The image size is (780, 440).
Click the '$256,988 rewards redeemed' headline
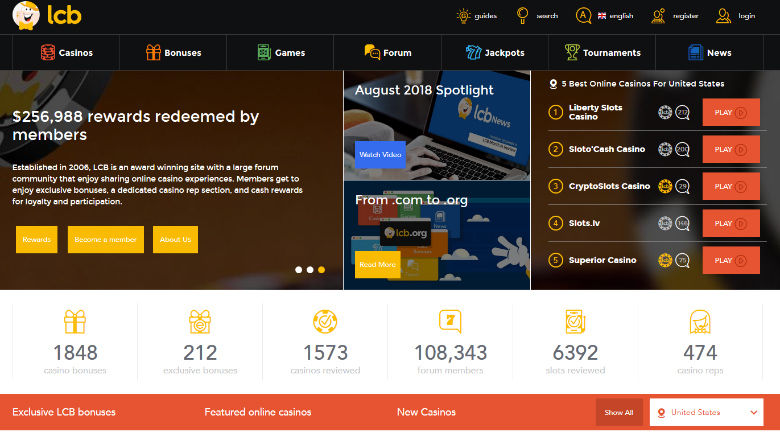coord(135,125)
